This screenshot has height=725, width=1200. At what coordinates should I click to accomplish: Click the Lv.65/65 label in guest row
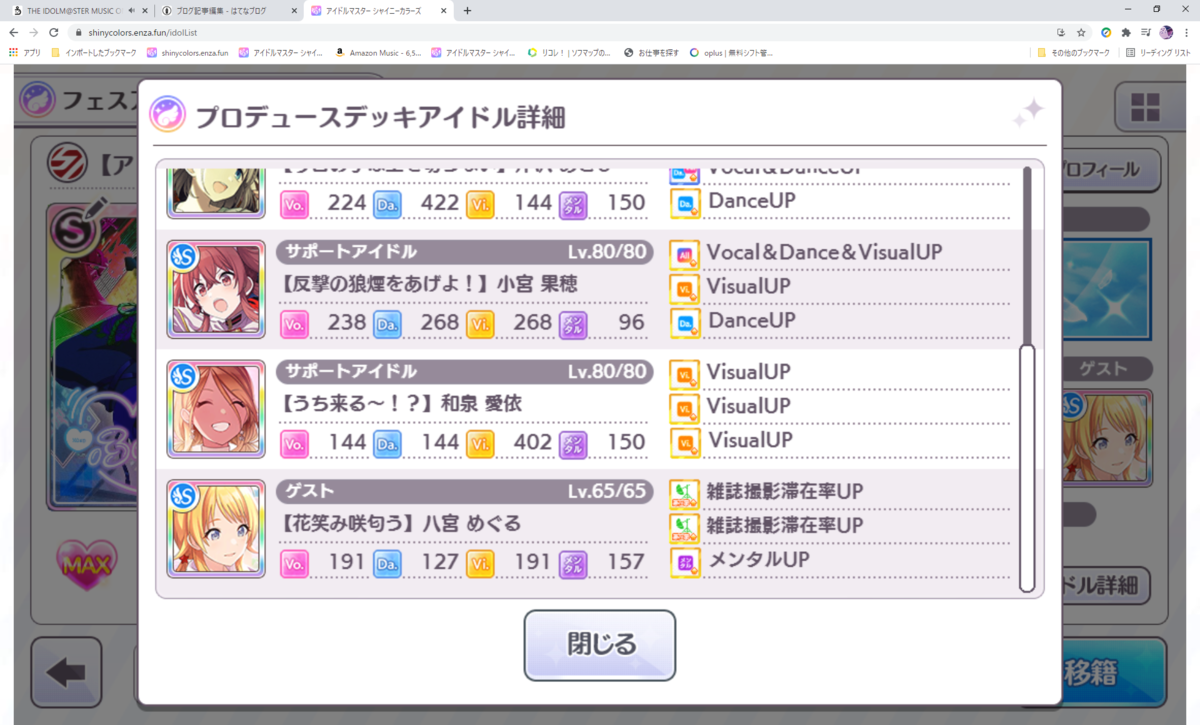607,492
